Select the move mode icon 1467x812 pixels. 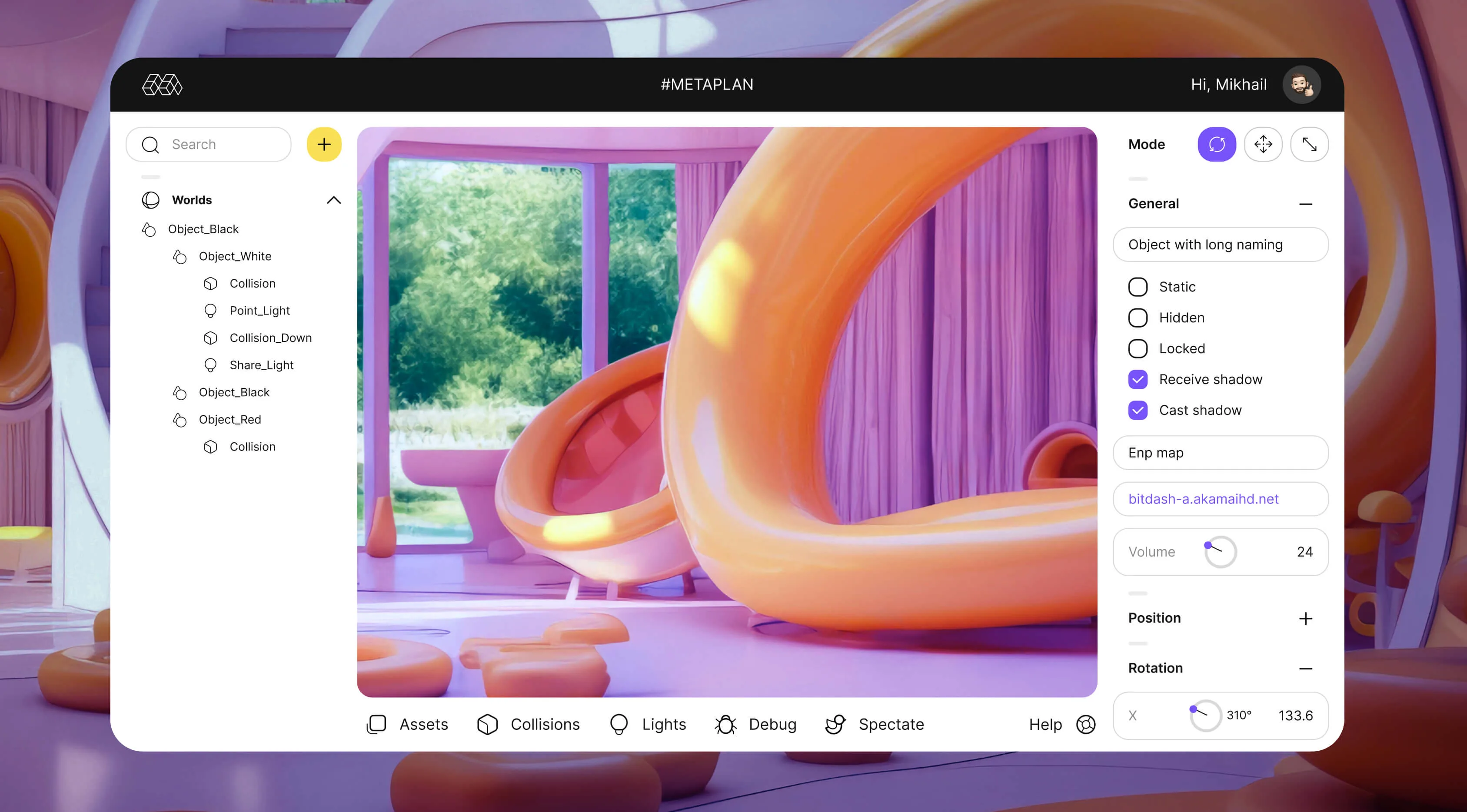coord(1263,144)
